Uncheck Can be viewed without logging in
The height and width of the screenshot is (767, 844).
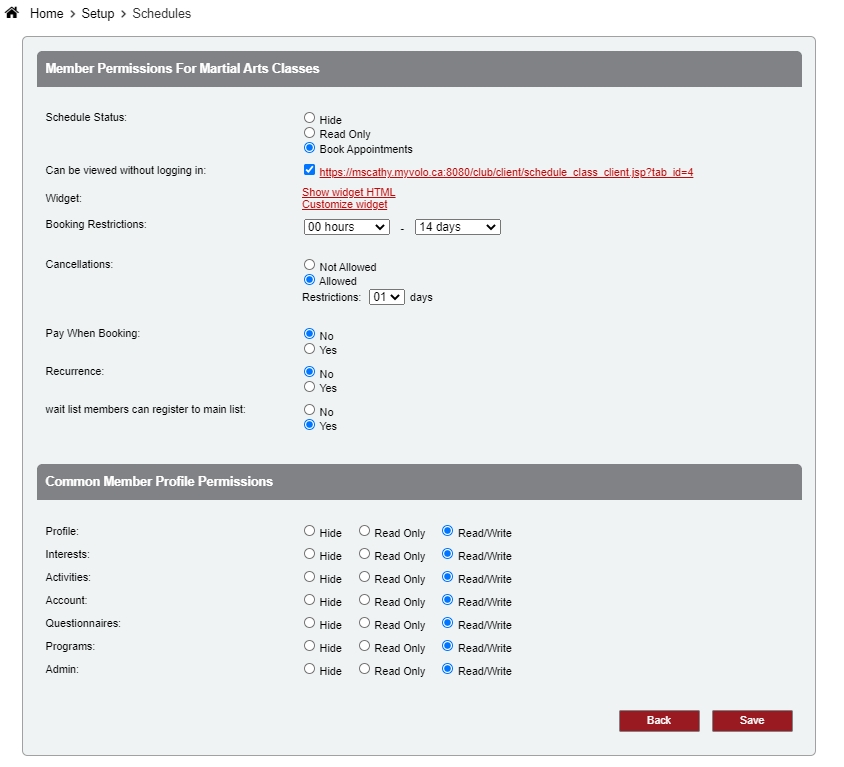pos(309,170)
